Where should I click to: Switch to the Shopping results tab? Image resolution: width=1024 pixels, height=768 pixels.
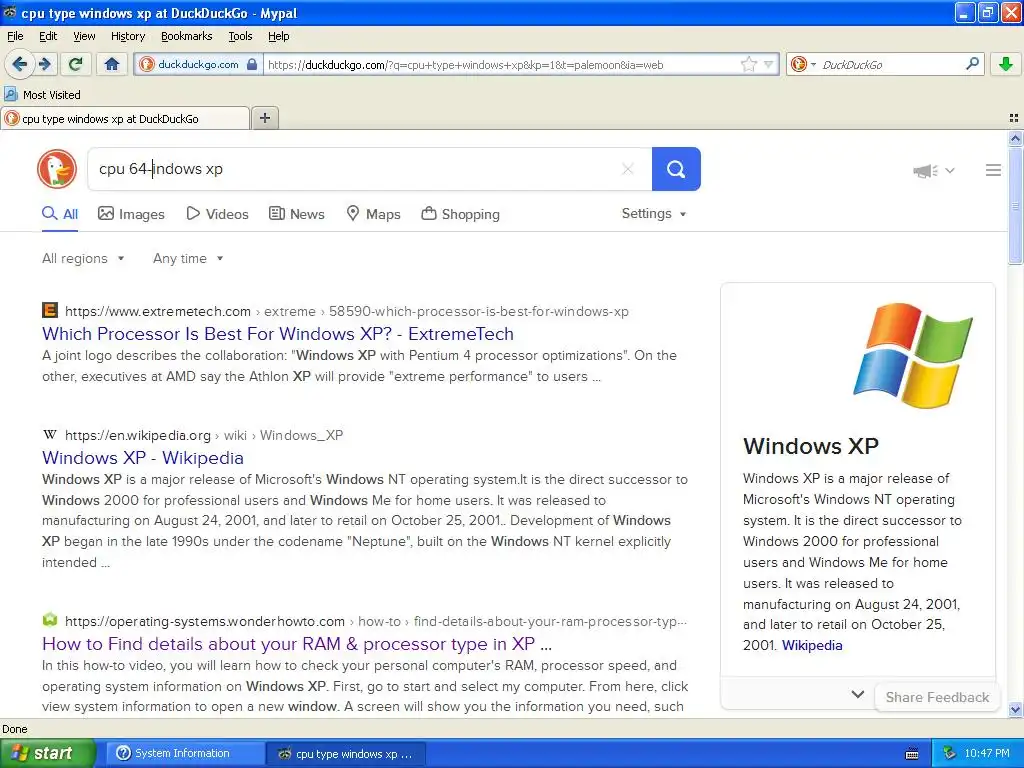[460, 214]
